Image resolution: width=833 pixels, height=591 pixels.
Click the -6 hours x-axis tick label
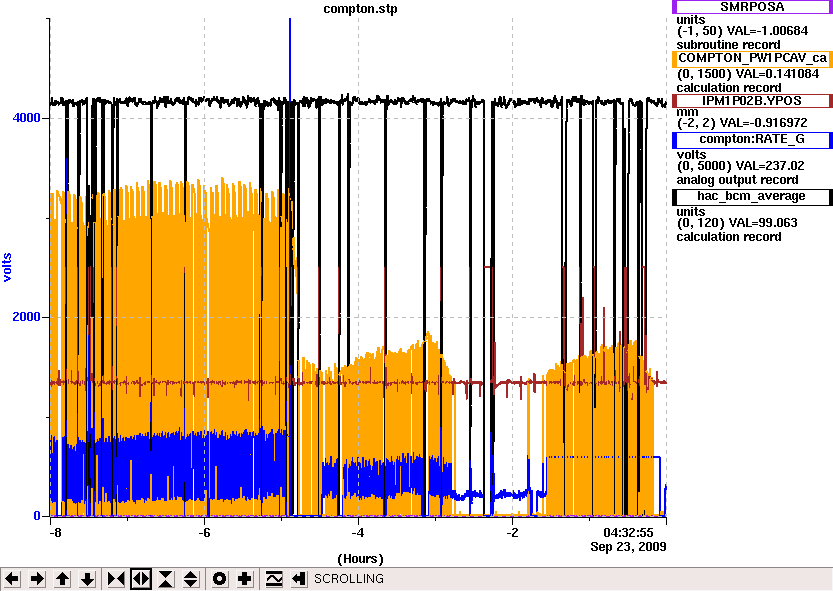[x=204, y=533]
